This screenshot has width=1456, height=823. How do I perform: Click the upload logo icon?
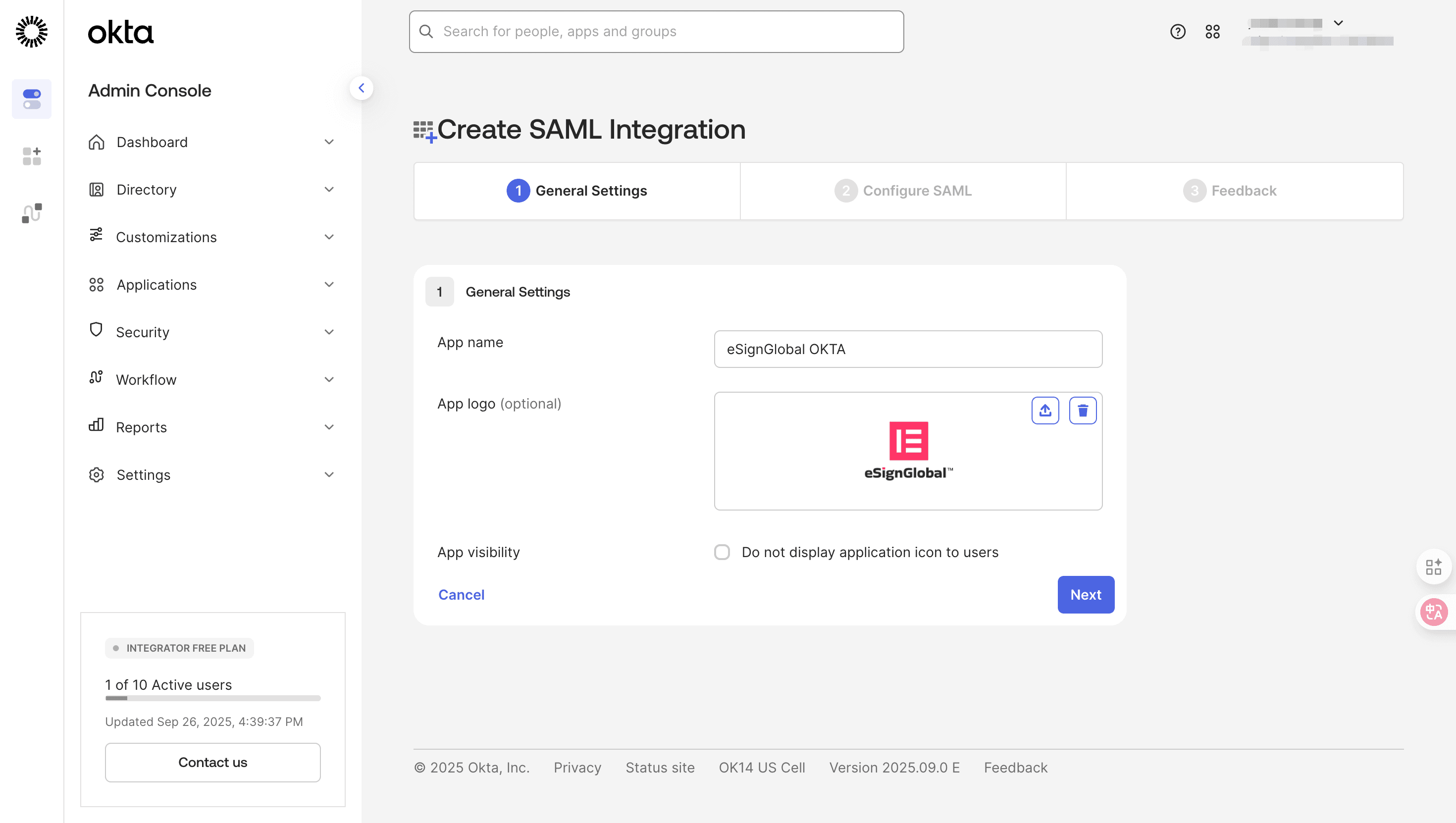coord(1045,411)
